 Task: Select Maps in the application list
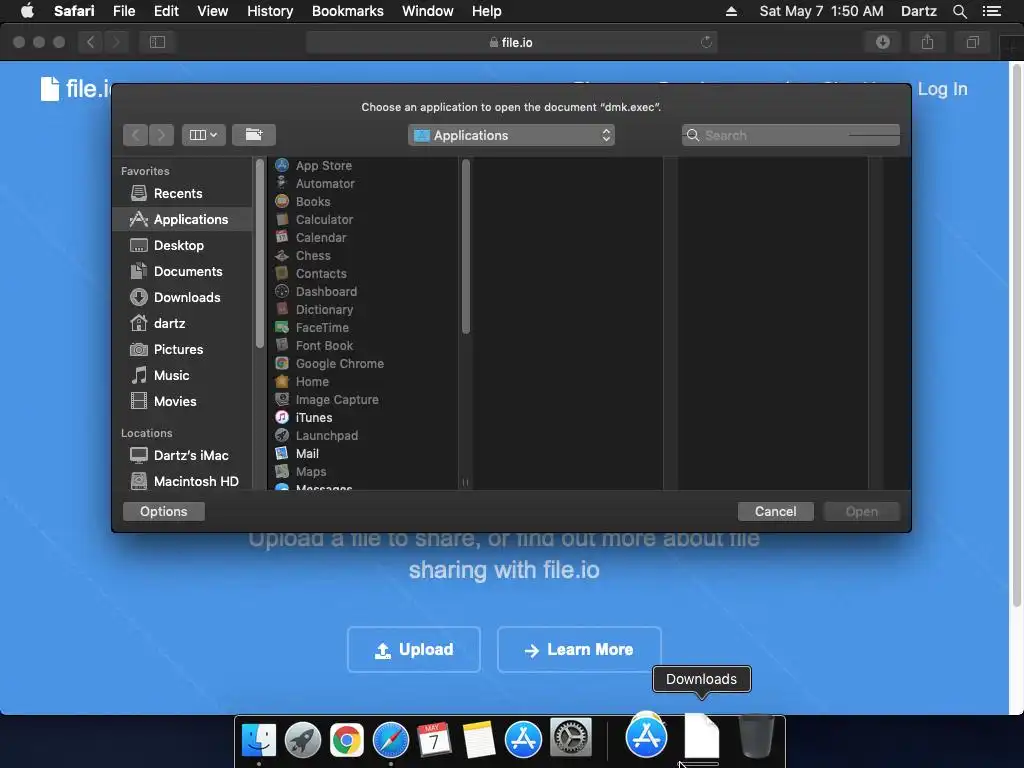(x=363, y=472)
